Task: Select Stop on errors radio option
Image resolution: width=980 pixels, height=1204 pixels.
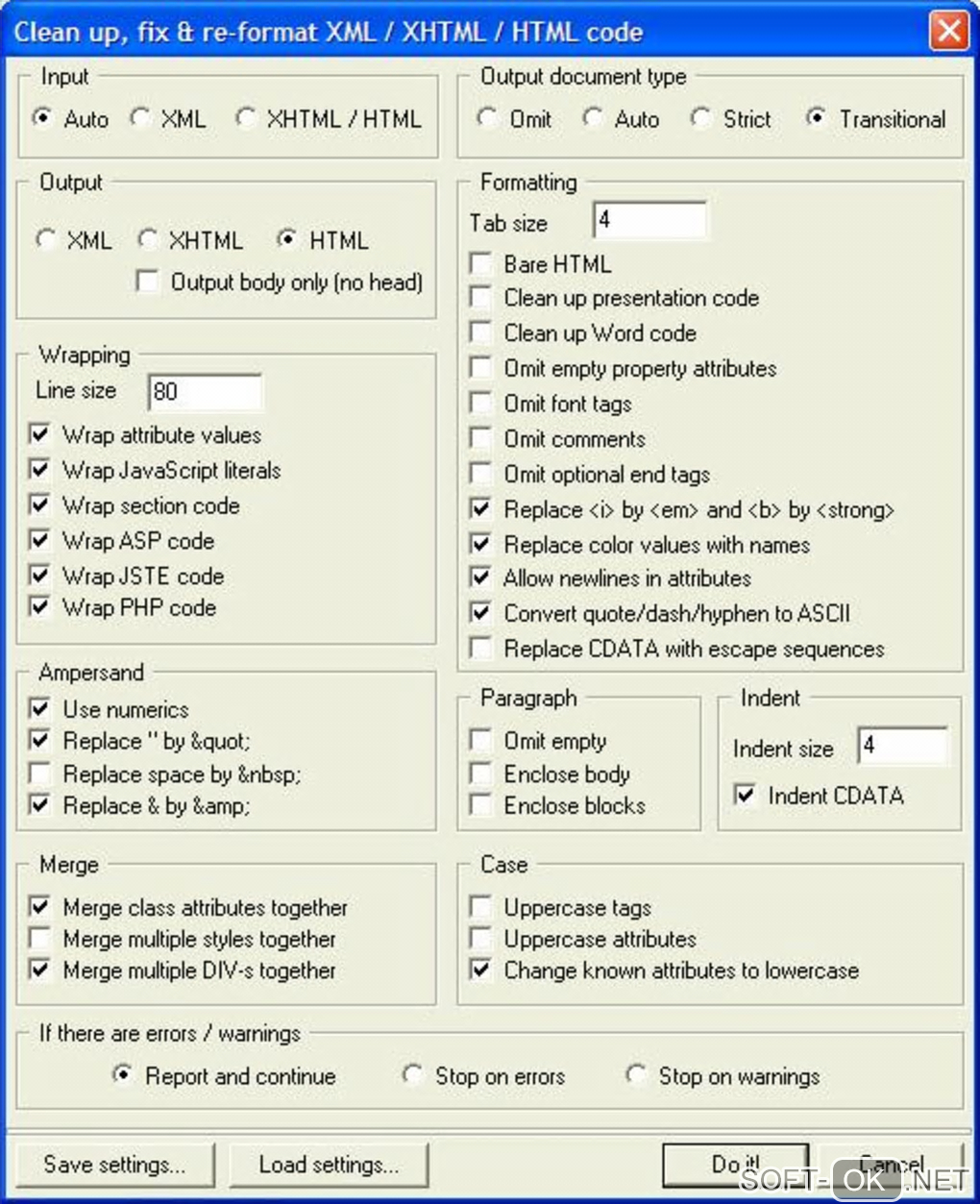Action: click(x=413, y=1075)
